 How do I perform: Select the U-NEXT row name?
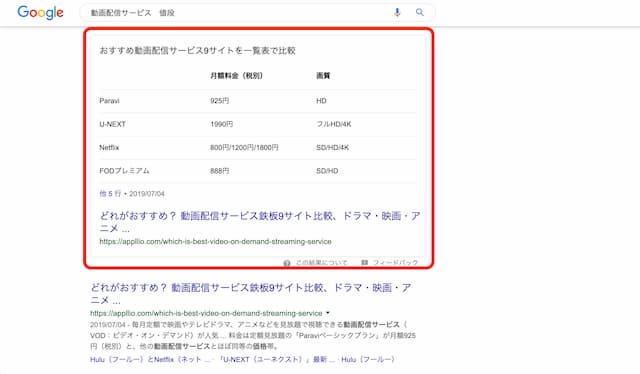(112, 124)
